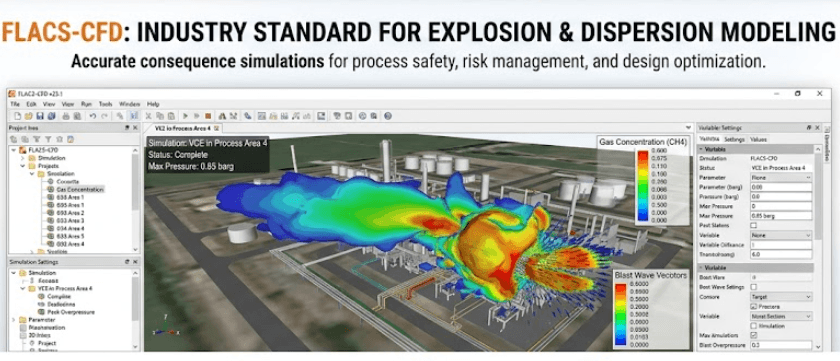840x361 pixels.
Task: Click the binoculars Find icon
Action: click(x=222, y=116)
